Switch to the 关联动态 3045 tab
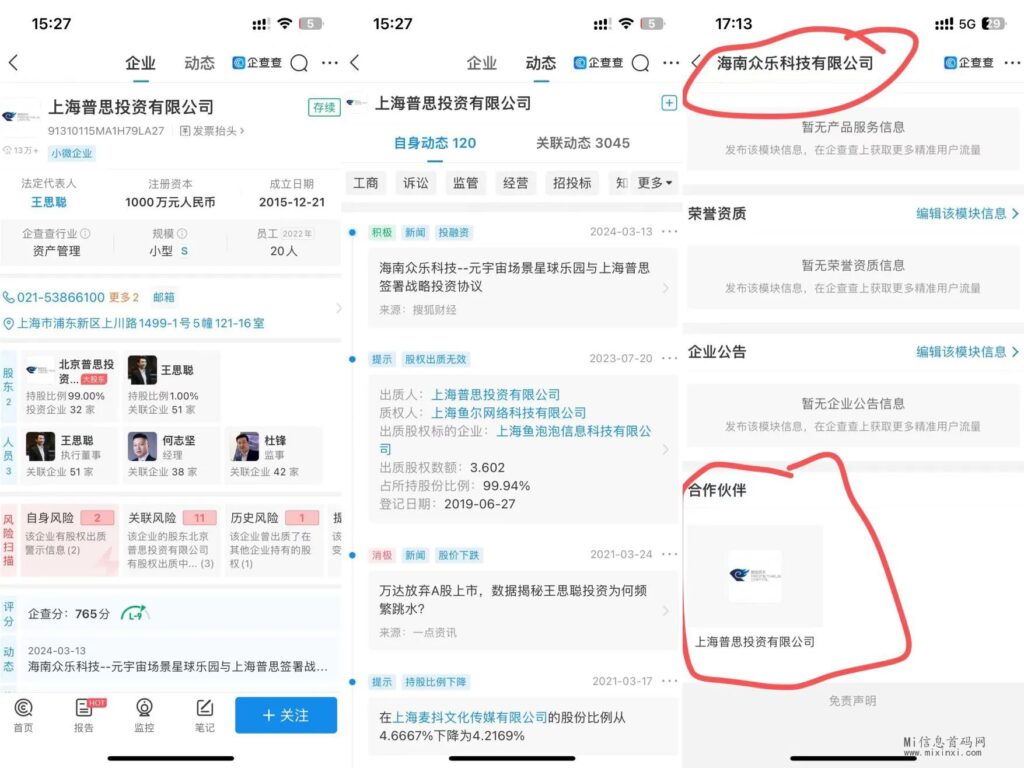This screenshot has height=768, width=1024. tap(582, 143)
